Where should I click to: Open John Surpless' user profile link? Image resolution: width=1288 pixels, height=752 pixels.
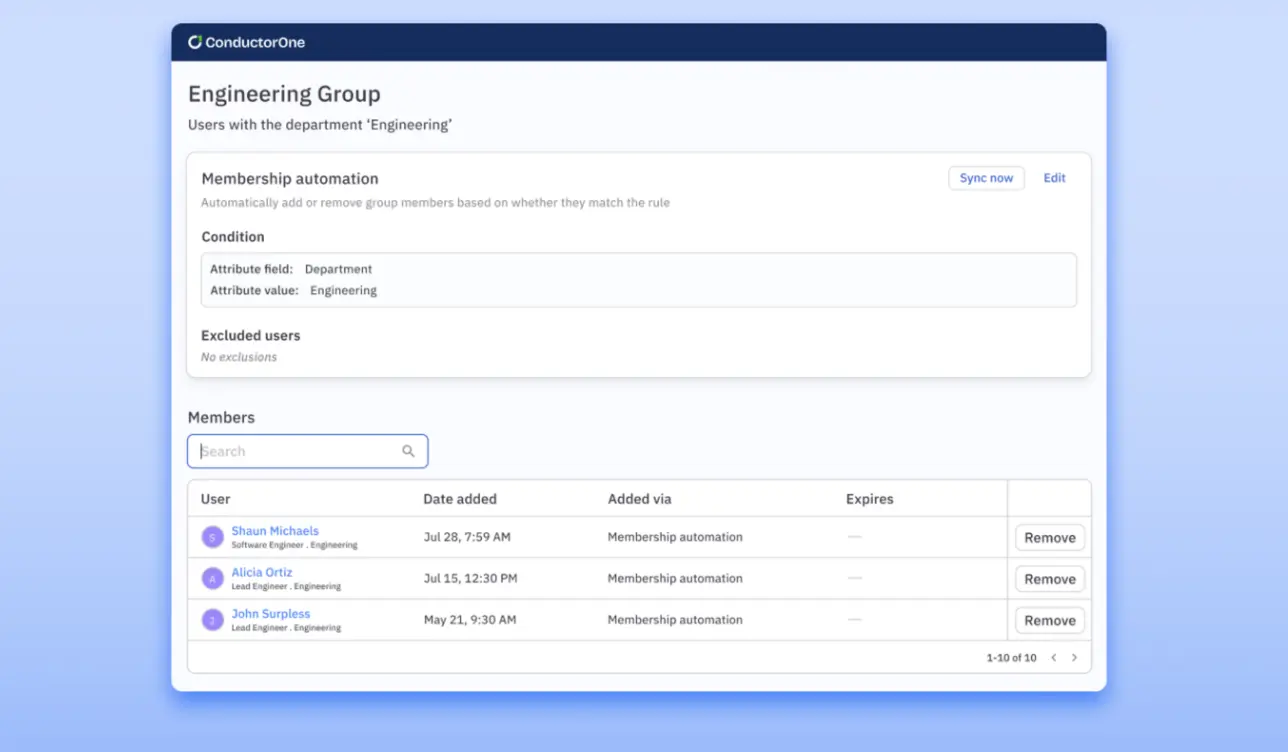(x=271, y=614)
